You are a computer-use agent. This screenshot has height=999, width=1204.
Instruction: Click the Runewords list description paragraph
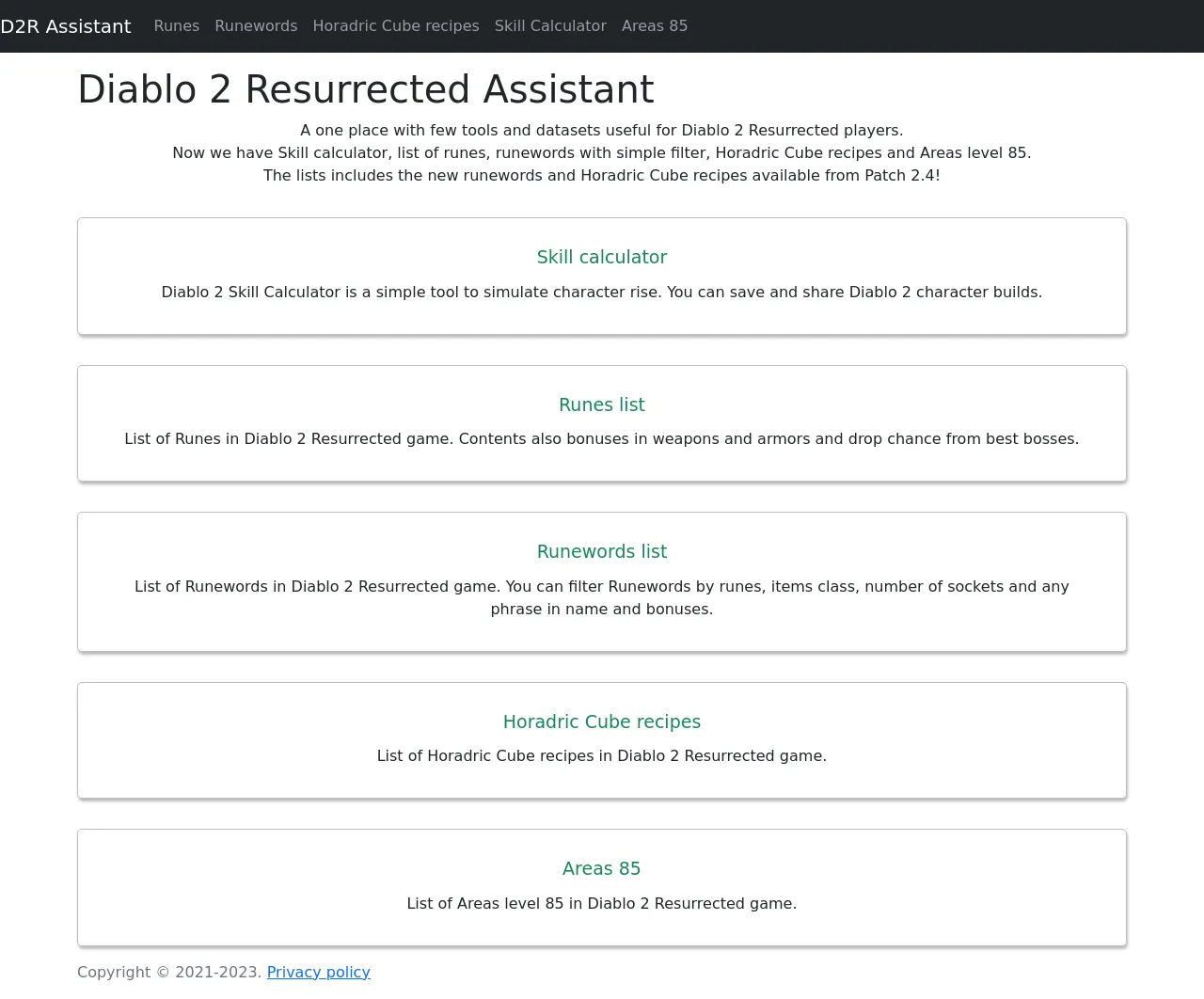tap(602, 597)
